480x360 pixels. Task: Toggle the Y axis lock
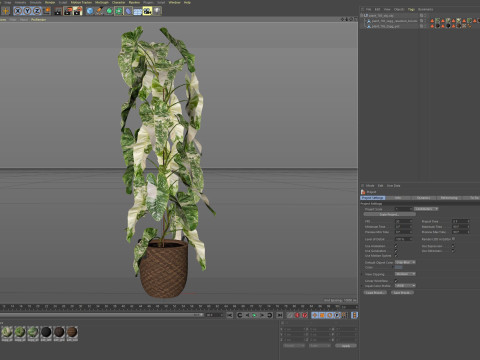[x=28, y=11]
